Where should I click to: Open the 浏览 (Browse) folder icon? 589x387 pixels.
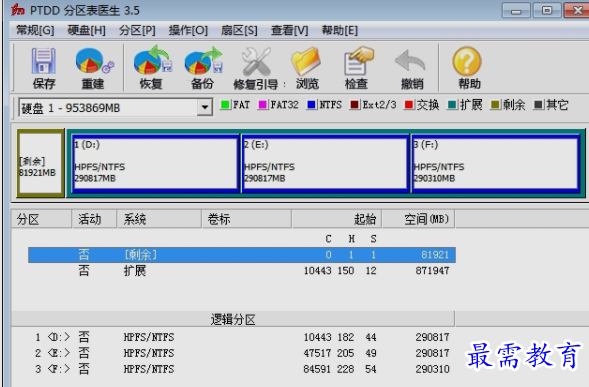(306, 61)
